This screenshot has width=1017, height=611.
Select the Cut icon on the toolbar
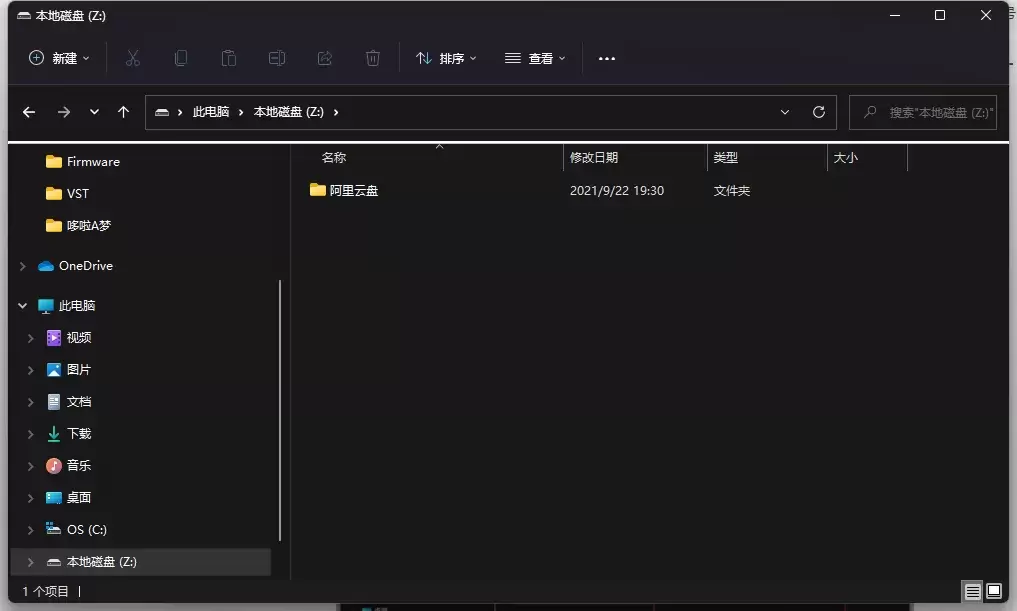pos(133,58)
